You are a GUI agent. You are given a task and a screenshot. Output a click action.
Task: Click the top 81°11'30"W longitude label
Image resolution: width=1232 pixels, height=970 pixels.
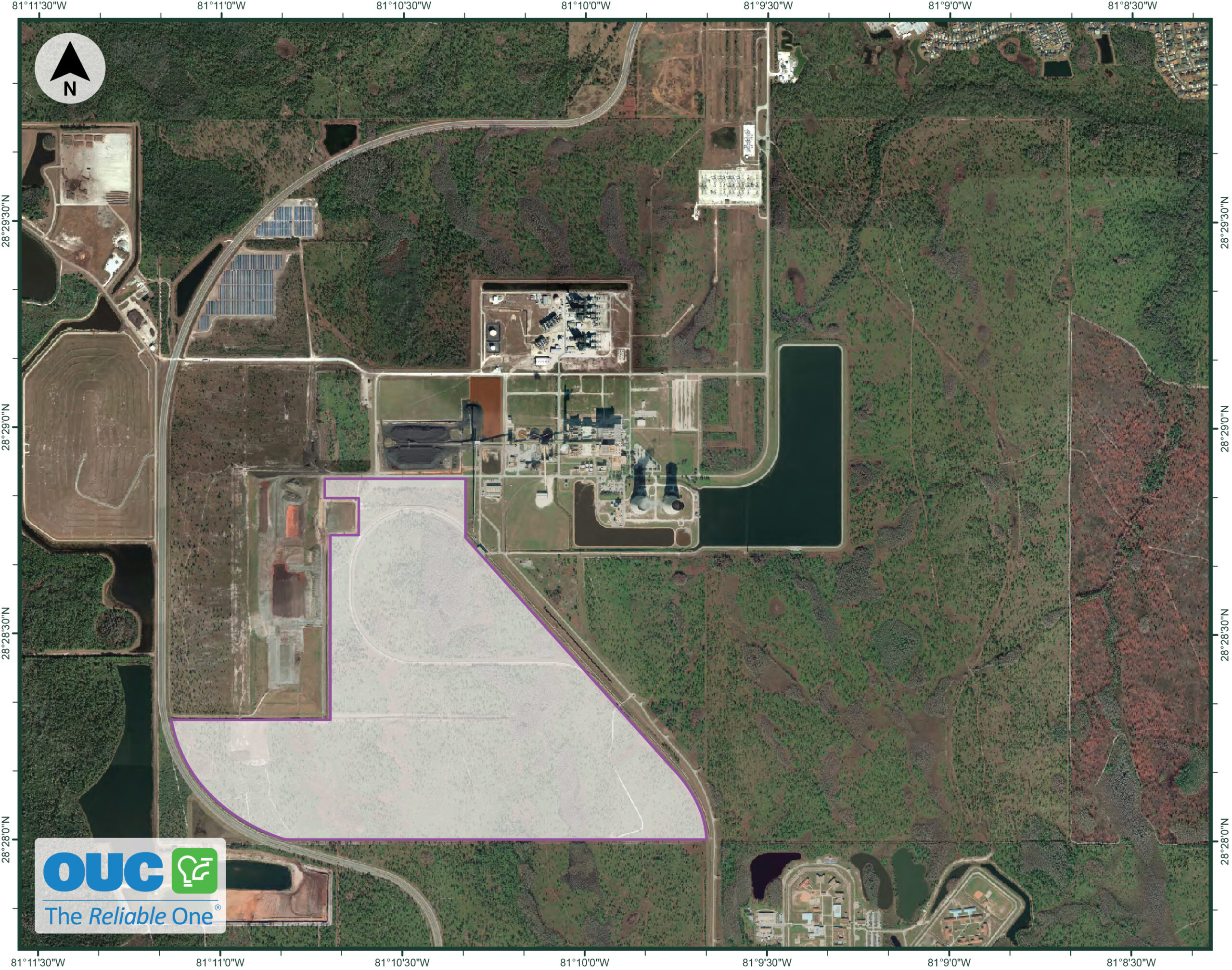click(39, 6)
